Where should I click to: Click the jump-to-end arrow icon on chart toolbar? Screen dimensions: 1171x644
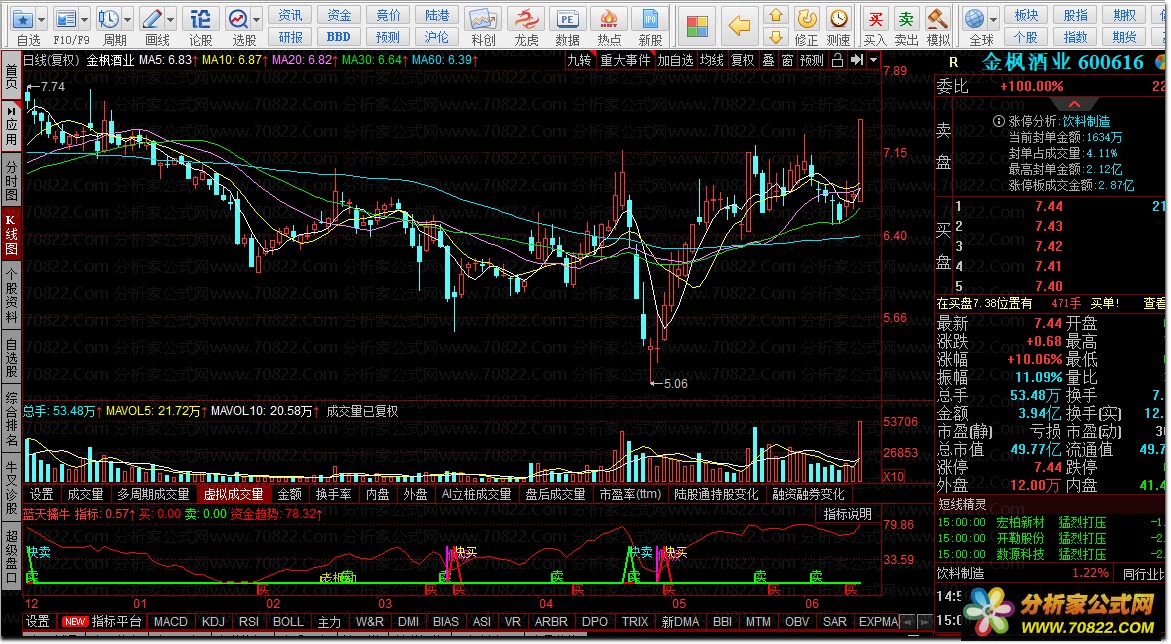pos(857,60)
